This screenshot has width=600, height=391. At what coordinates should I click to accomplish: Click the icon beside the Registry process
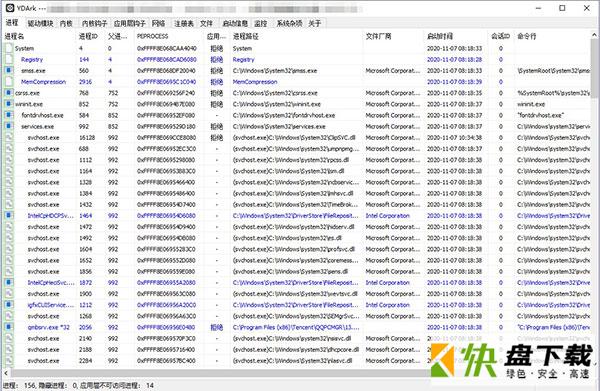[9, 59]
